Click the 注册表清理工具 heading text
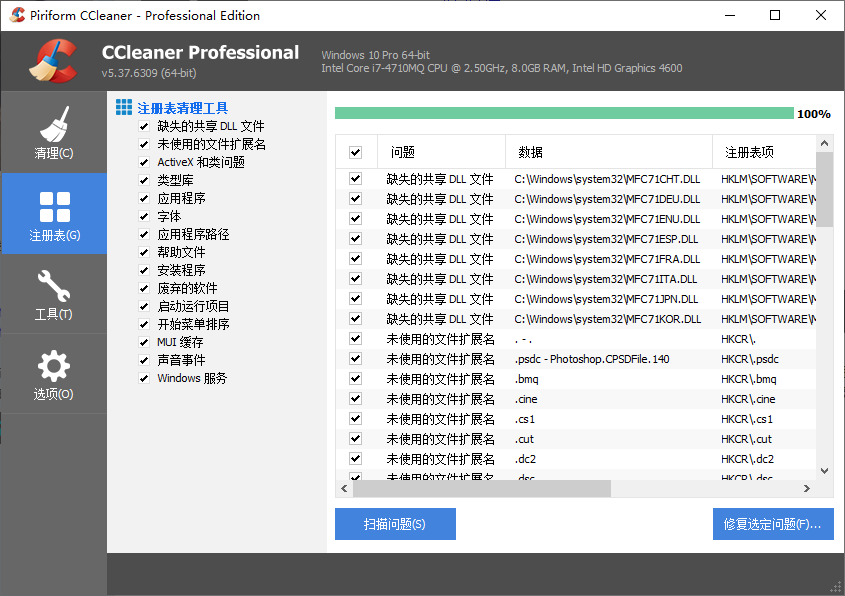This screenshot has width=845, height=596. point(183,108)
